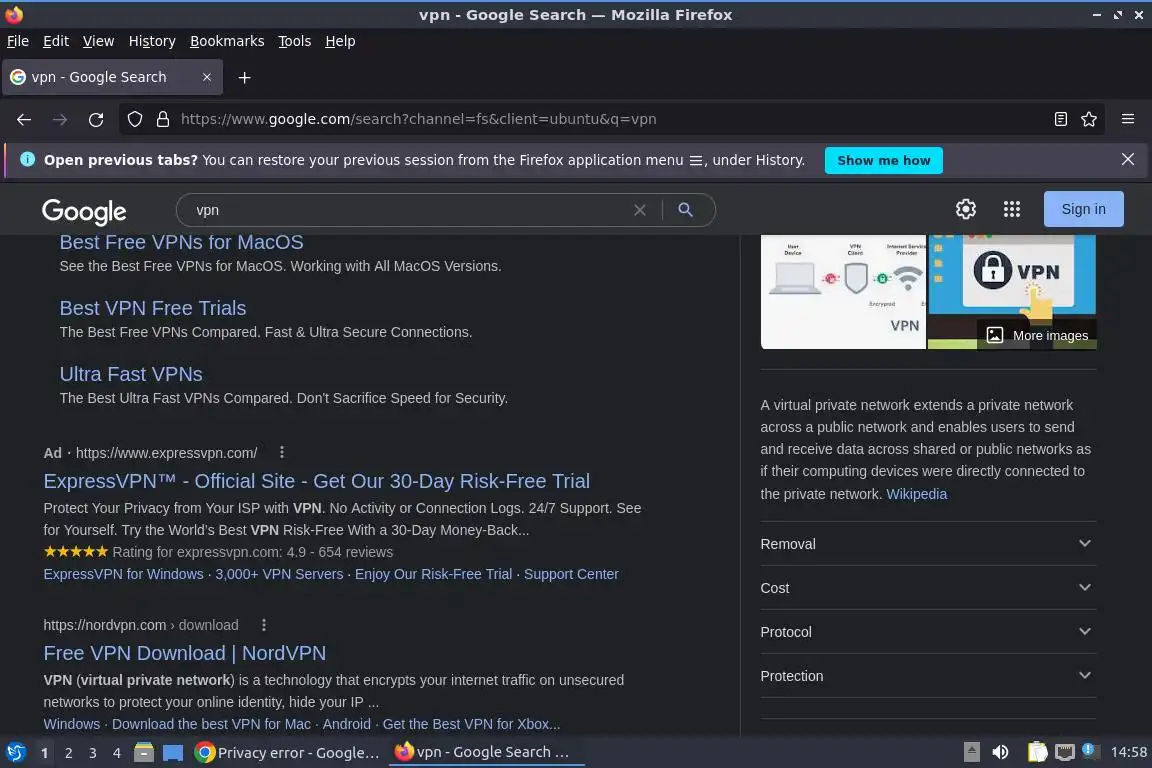Image resolution: width=1152 pixels, height=768 pixels.
Task: Open Best VPN Free Trials link
Action: (153, 308)
